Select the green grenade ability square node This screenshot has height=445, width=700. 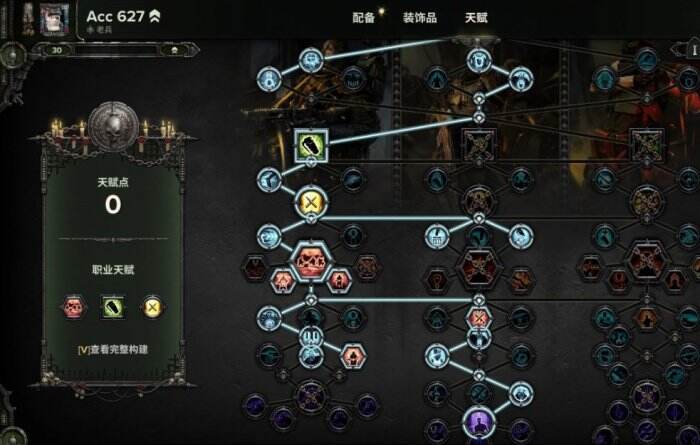311,146
